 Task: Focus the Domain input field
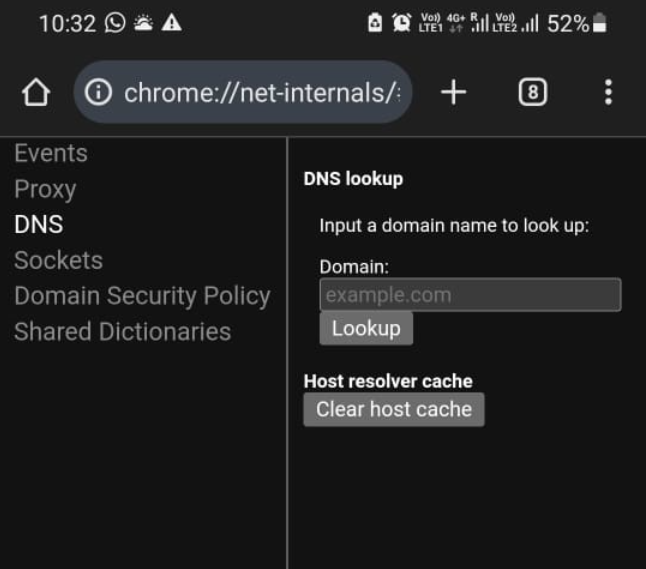470,295
